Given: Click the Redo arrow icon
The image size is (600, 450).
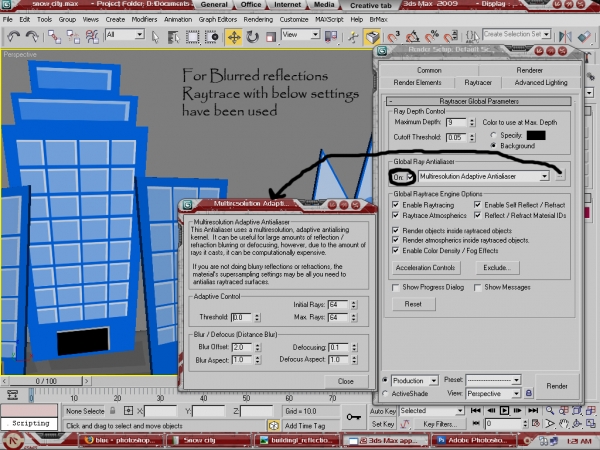Looking at the screenshot, I should tap(32, 37).
